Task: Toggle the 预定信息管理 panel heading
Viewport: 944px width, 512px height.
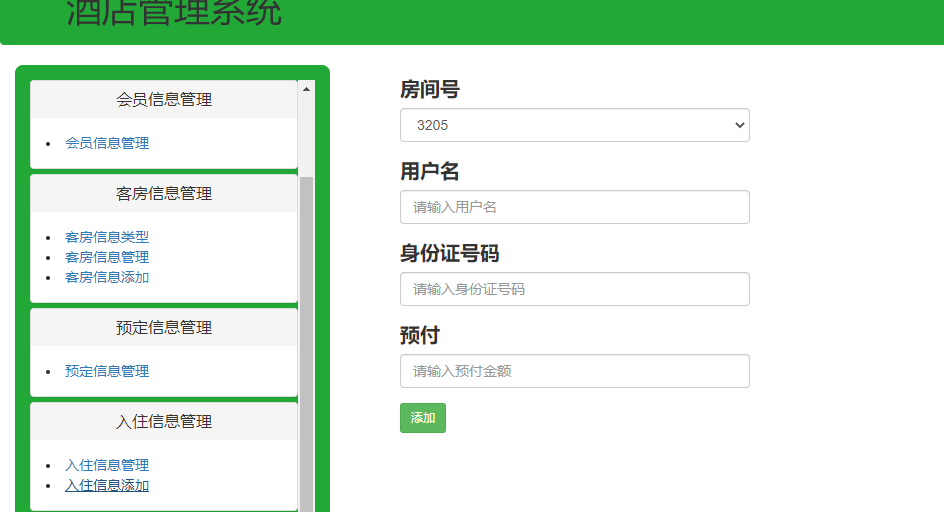Action: tap(164, 328)
